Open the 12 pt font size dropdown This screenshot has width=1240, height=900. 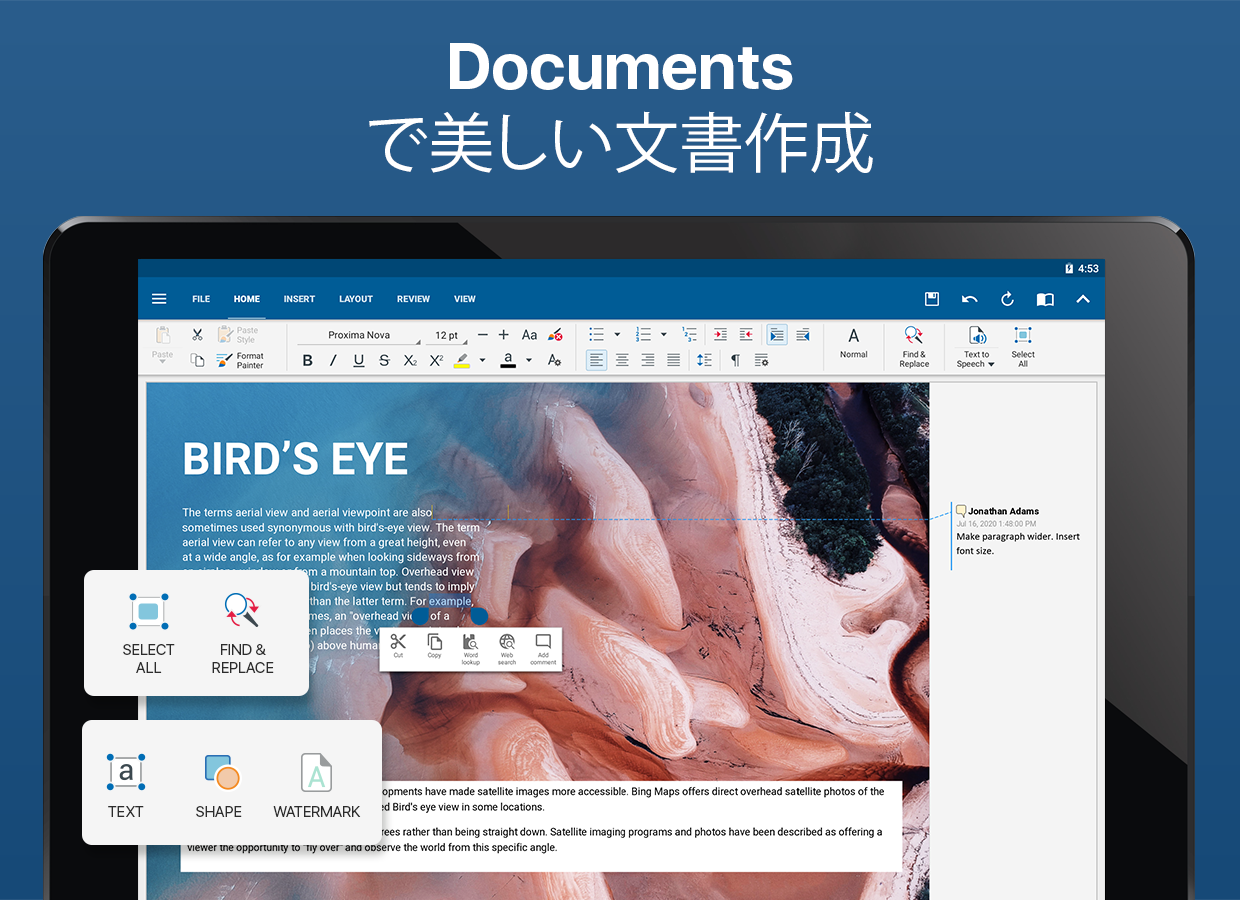pyautogui.click(x=447, y=336)
